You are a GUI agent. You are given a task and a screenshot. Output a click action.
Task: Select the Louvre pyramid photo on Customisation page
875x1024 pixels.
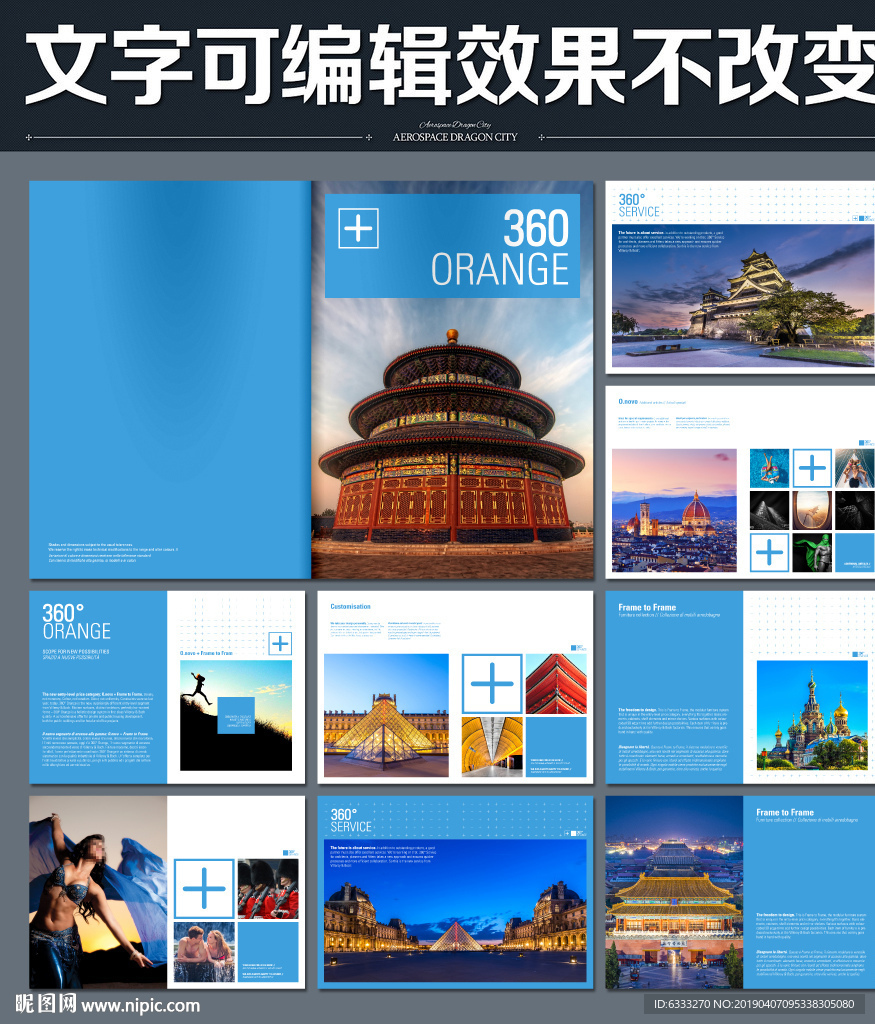pos(387,715)
